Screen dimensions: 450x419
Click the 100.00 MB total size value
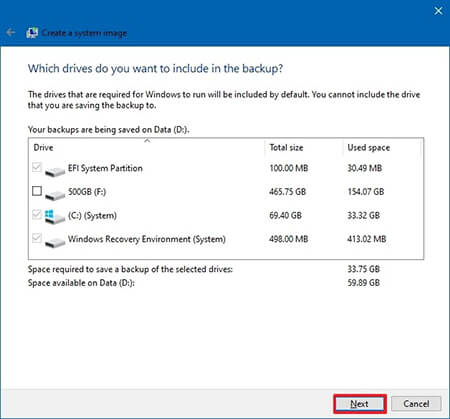(x=289, y=168)
